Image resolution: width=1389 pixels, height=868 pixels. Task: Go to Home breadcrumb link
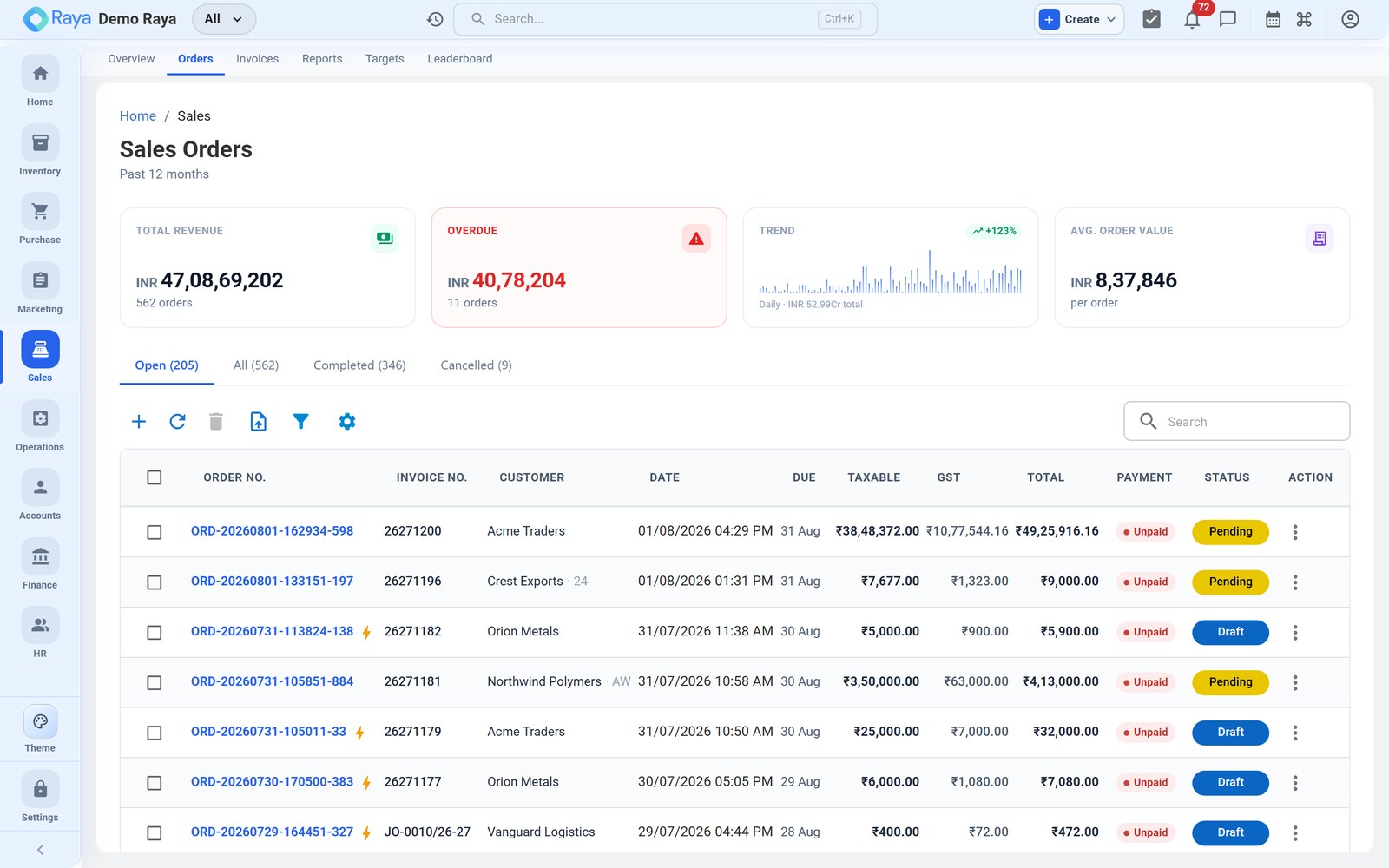coord(138,116)
